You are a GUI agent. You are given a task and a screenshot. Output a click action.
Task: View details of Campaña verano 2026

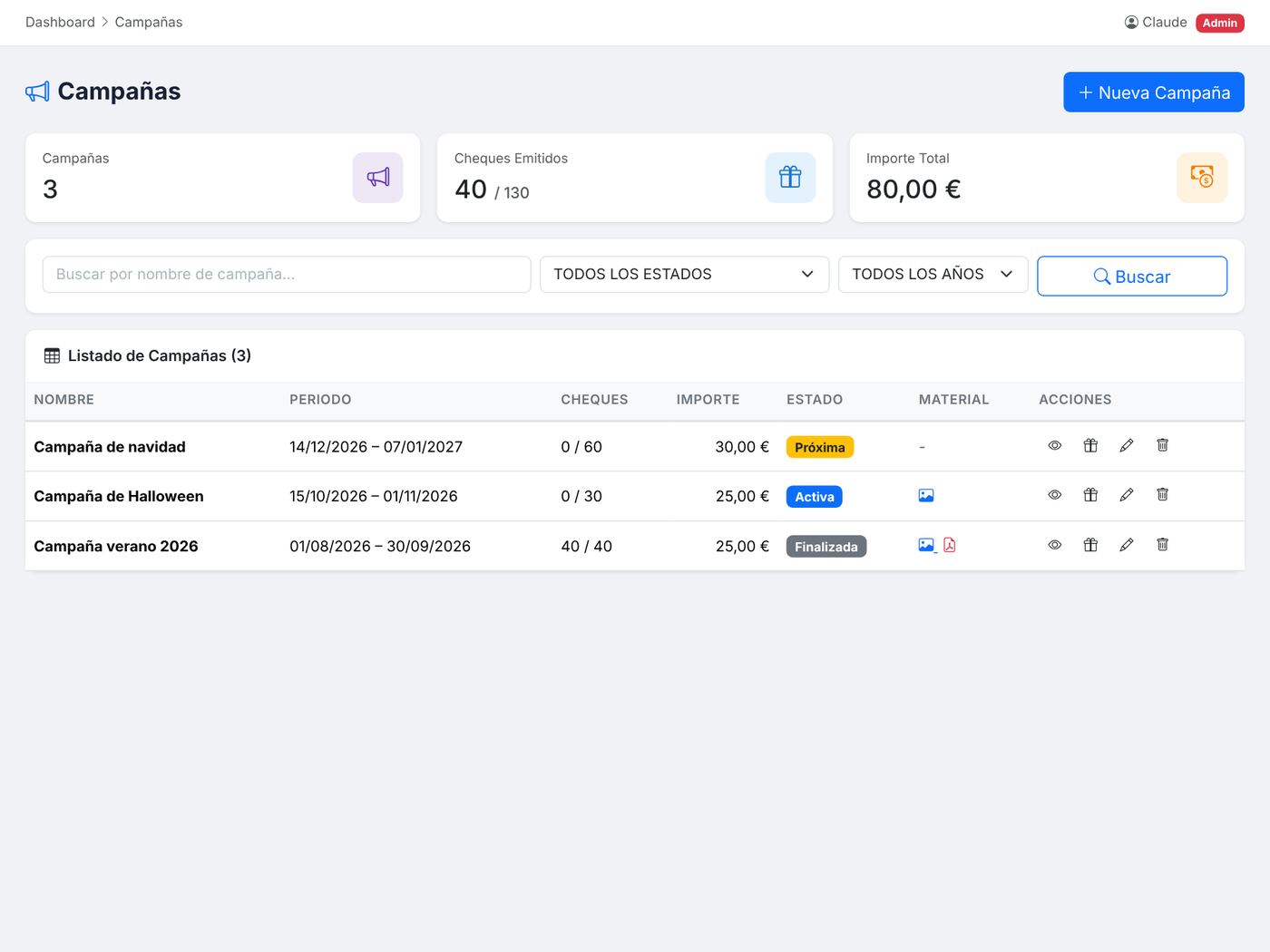(1054, 545)
